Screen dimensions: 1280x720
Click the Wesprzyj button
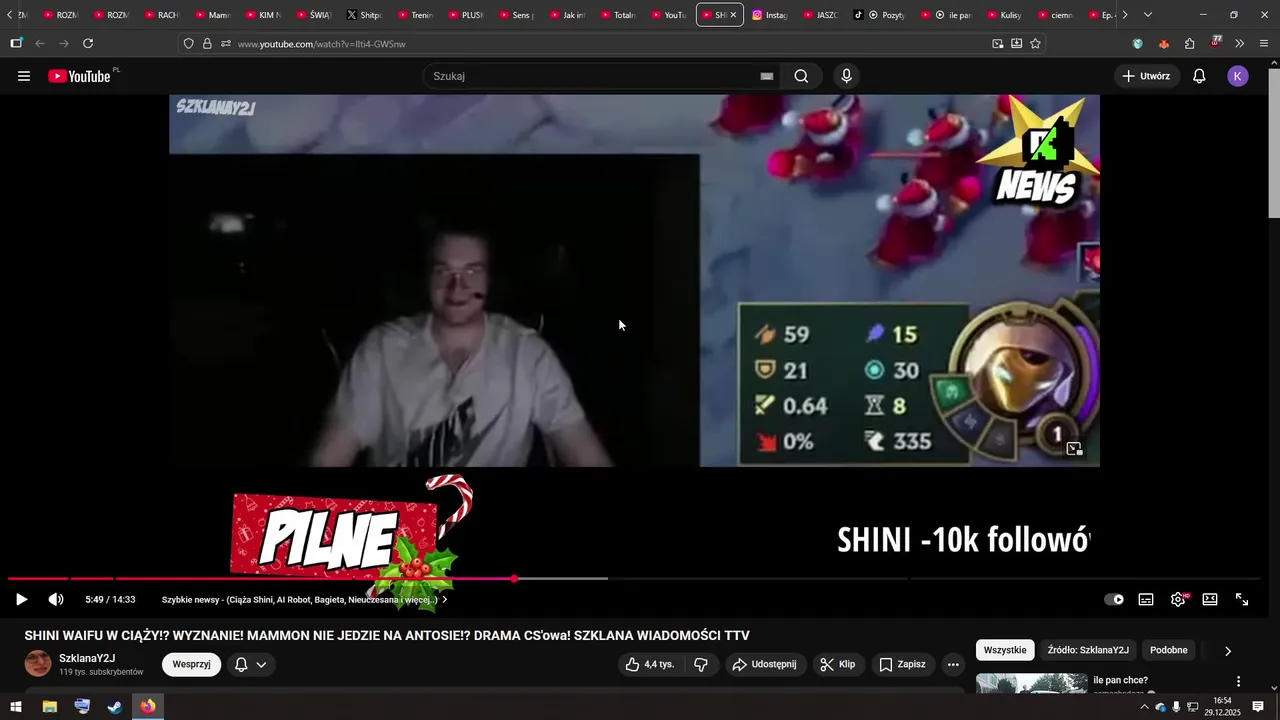click(191, 664)
